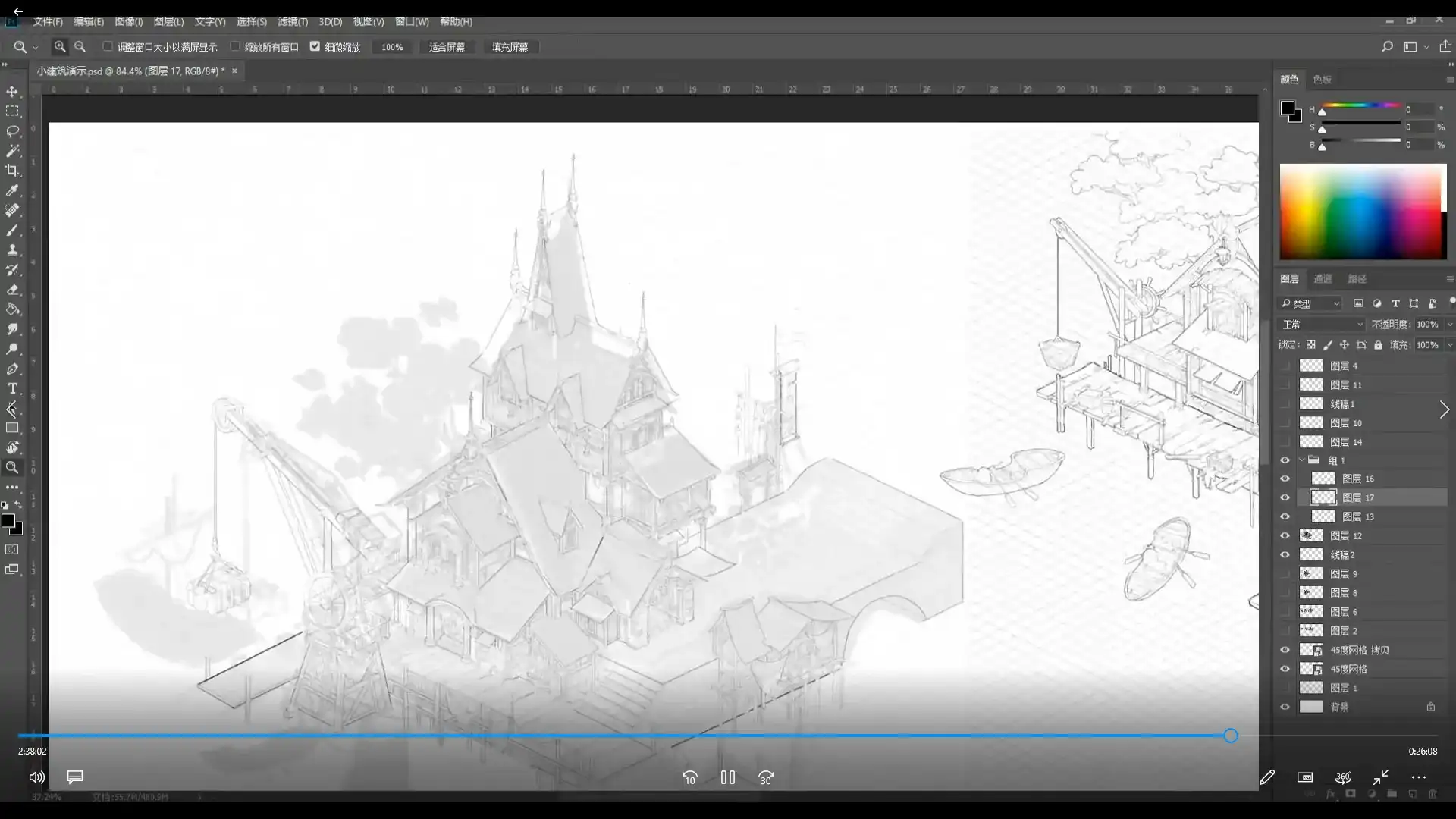Switch to the 通道 channels tab
The width and height of the screenshot is (1456, 819).
click(1323, 278)
